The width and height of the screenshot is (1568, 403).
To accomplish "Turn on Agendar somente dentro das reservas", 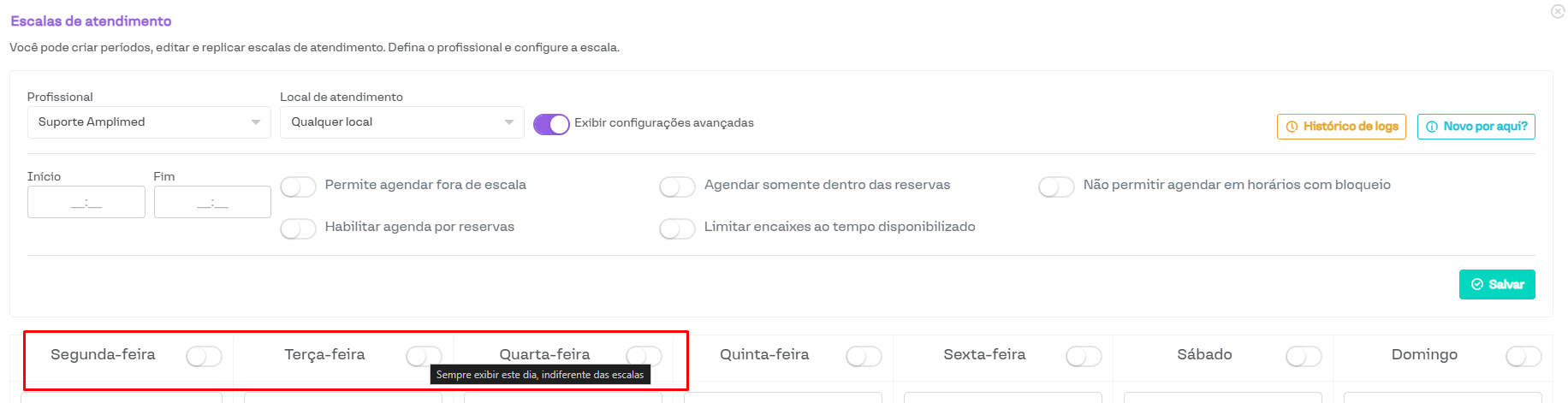I will [x=677, y=187].
